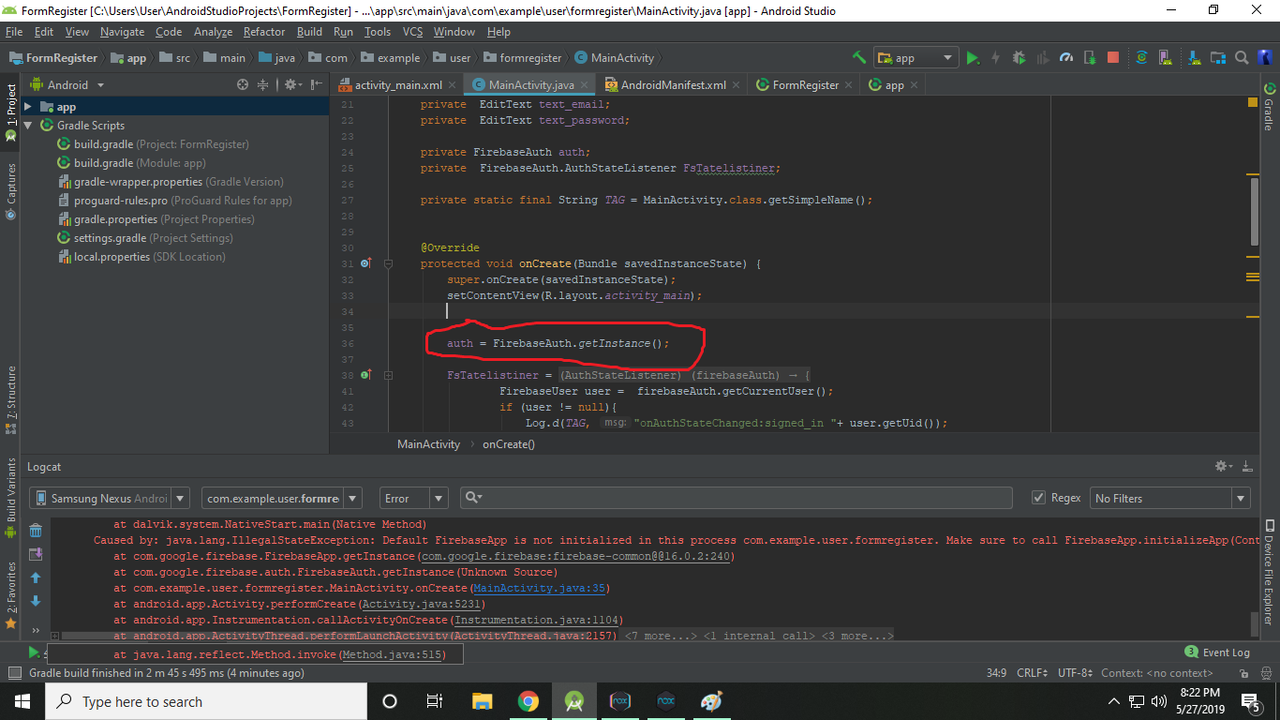Clear logcat with the trash icon
The image size is (1280, 720).
coord(36,531)
